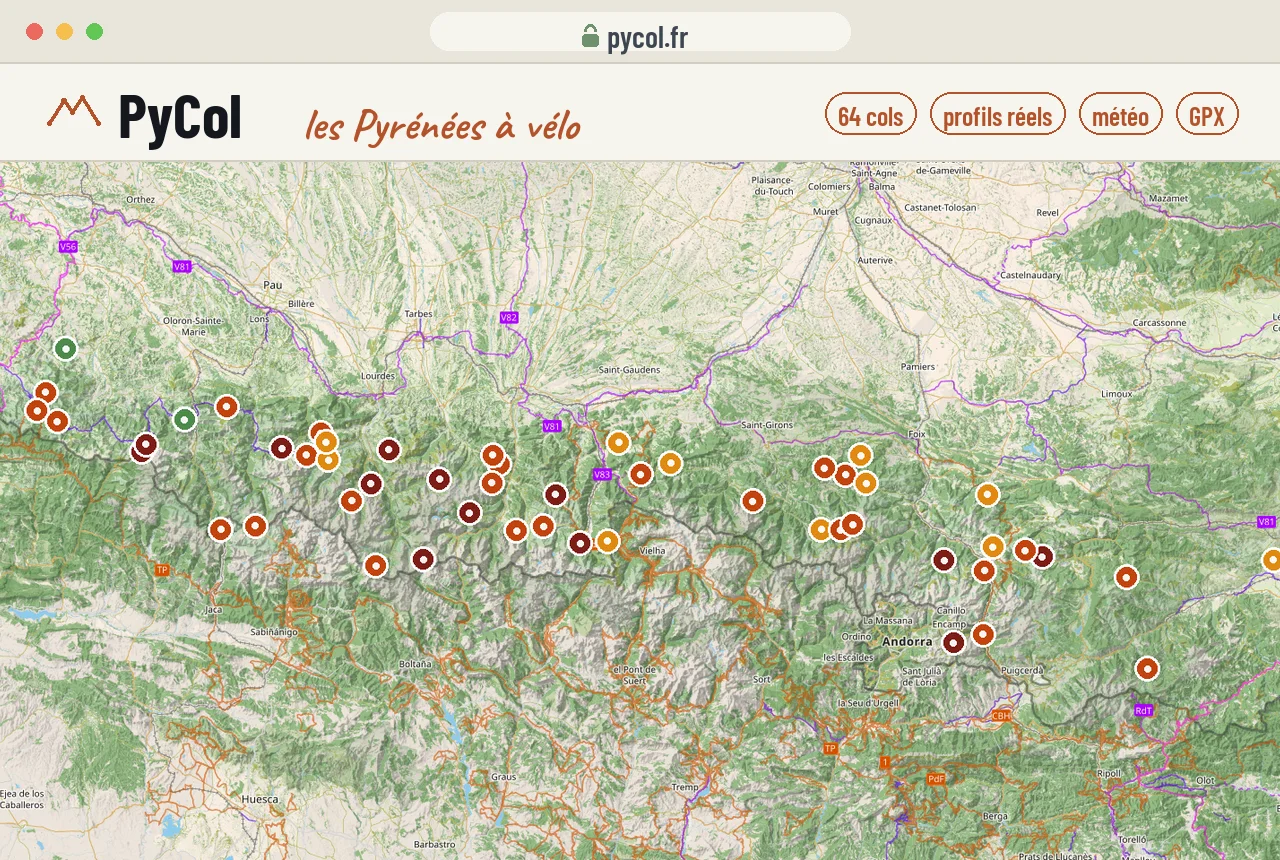The image size is (1280, 860).
Task: Click the 'Tarbes' city label
Action: (418, 314)
